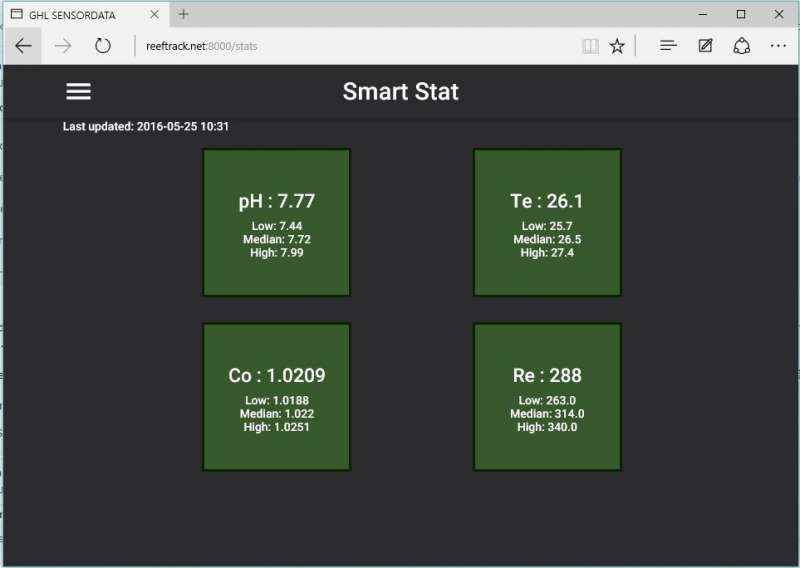Open the hamburger navigation menu

(78, 91)
